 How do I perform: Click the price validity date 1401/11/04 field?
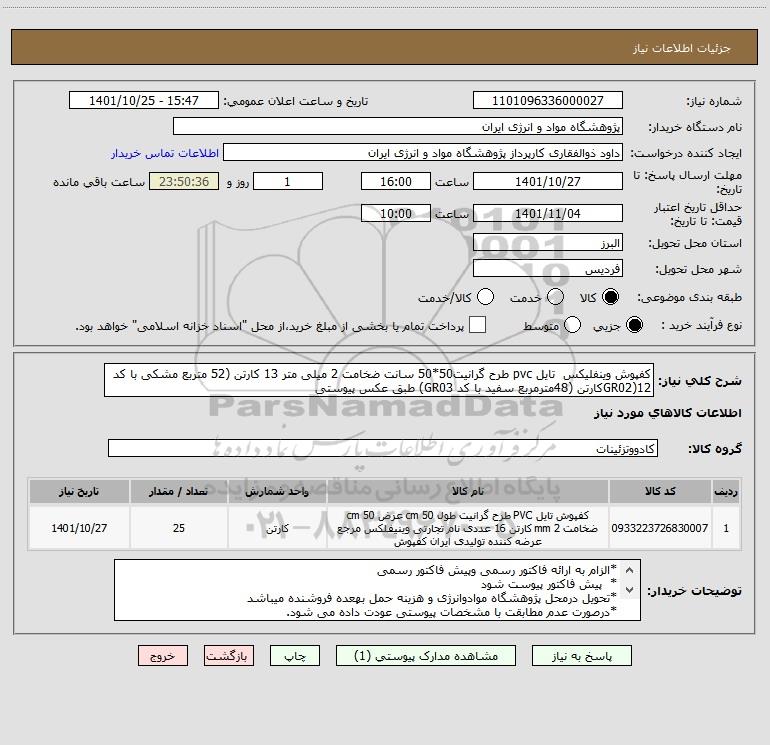548,213
